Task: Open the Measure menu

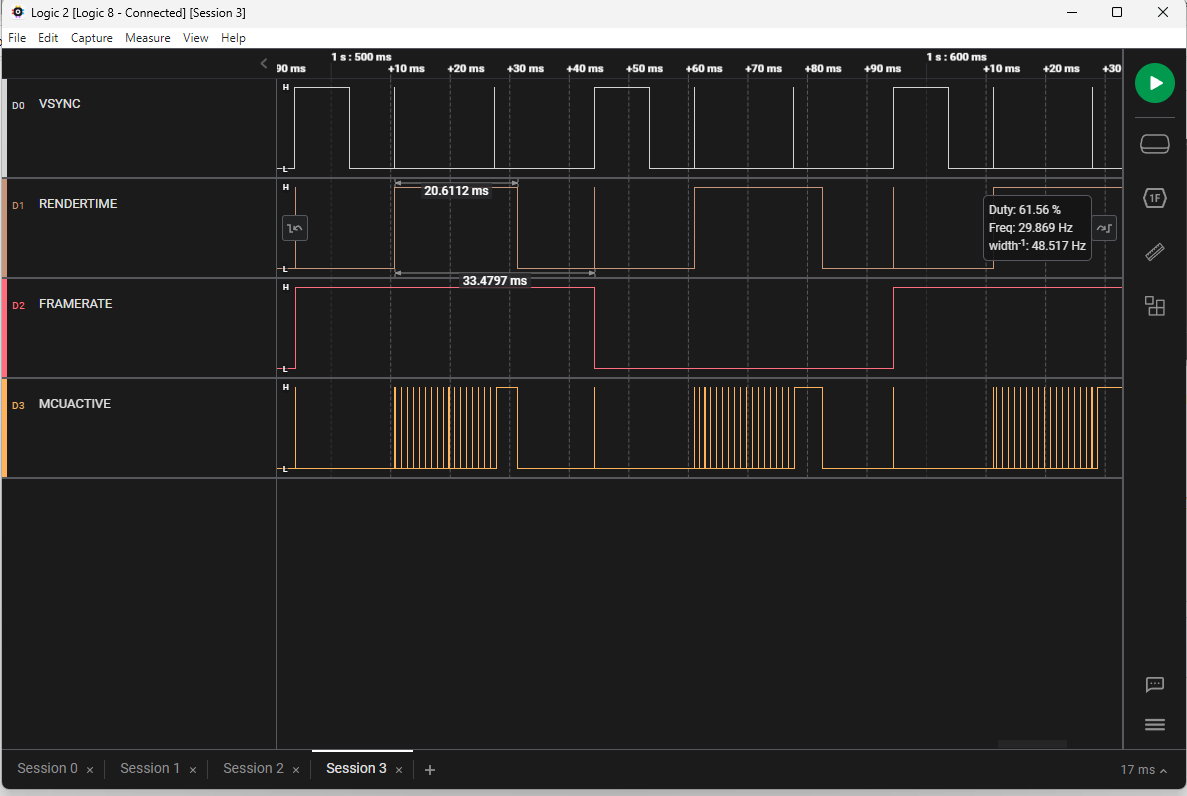Action: tap(147, 38)
